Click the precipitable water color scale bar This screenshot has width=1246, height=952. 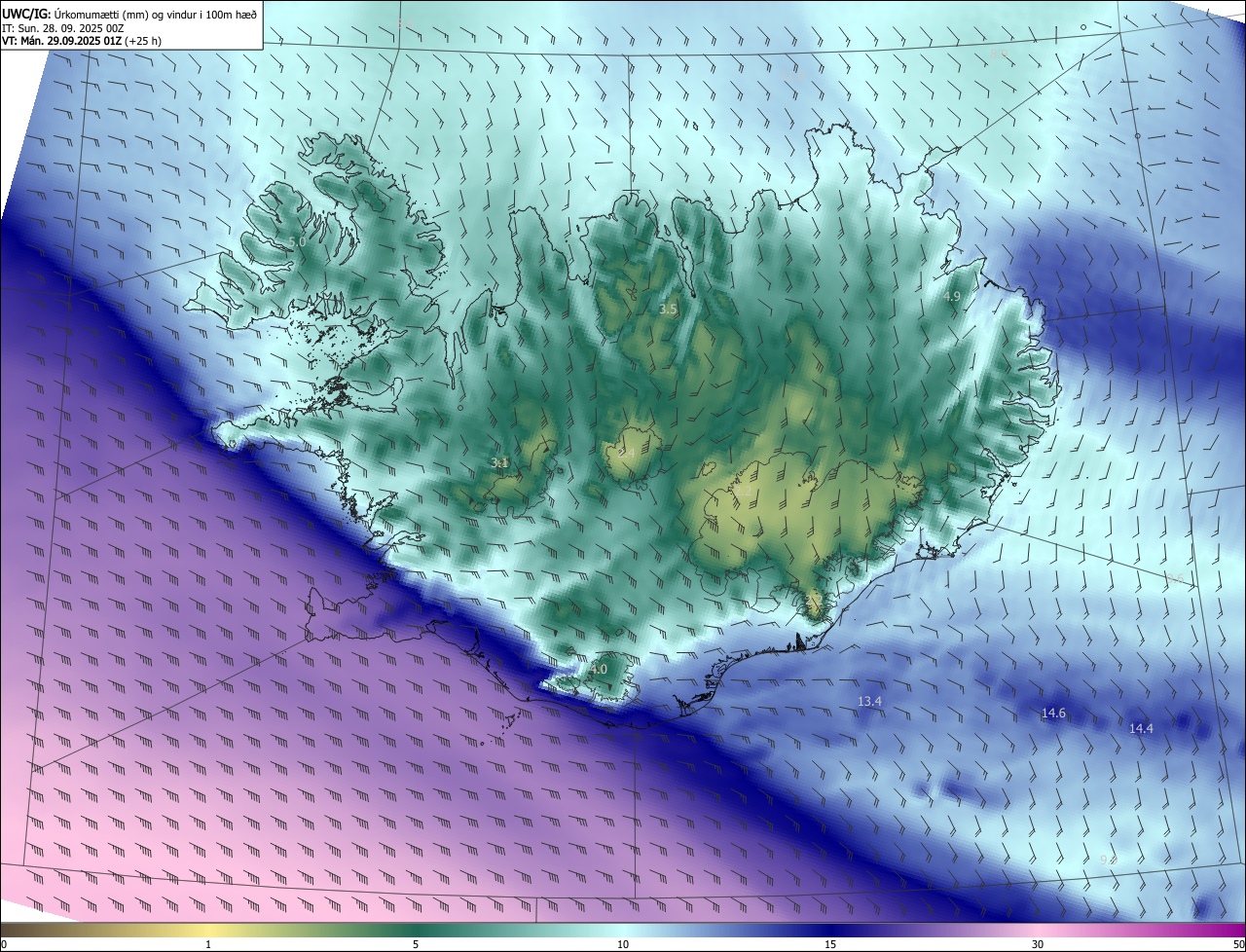tap(623, 931)
